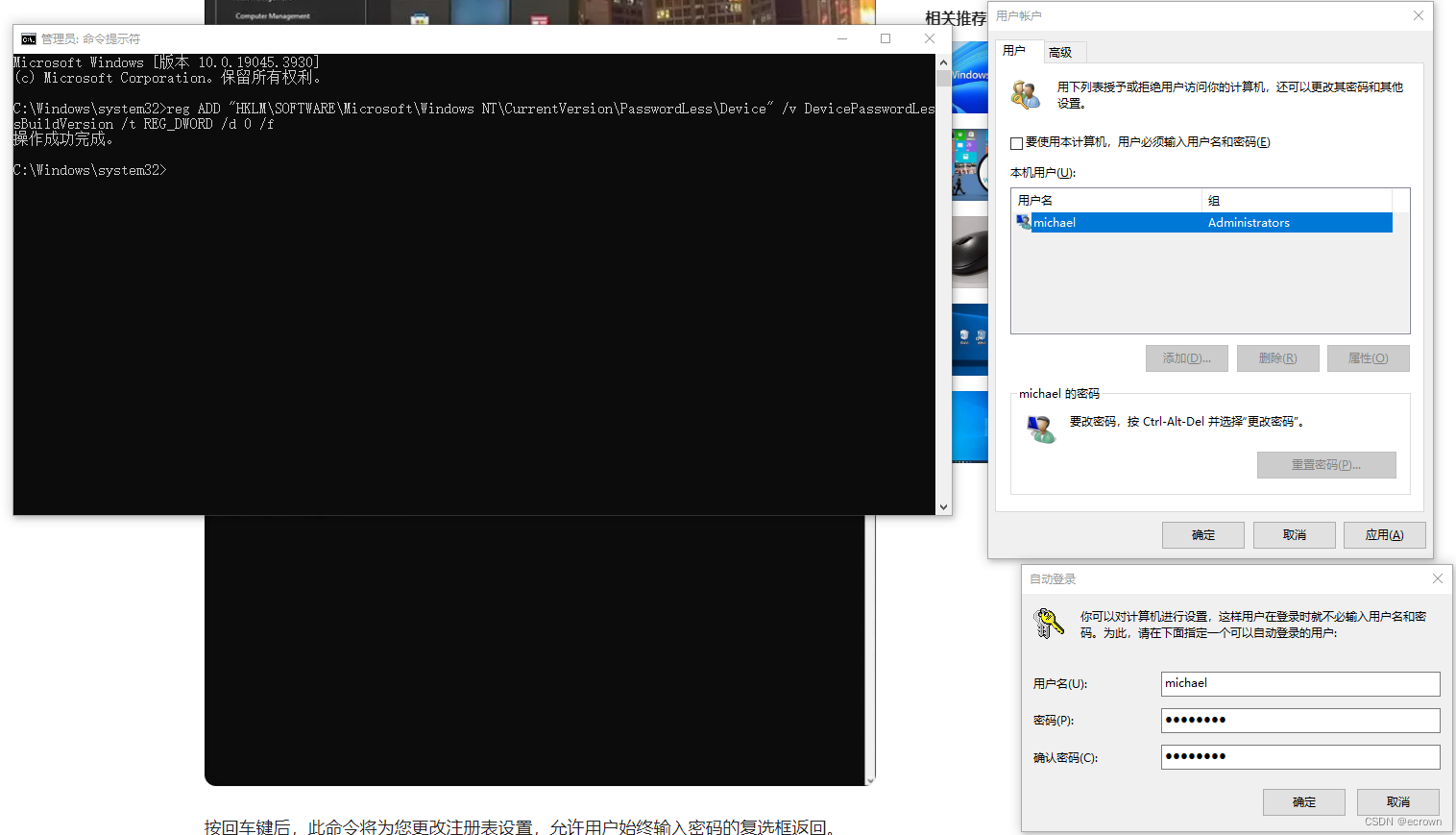Click the password section user icon
This screenshot has height=835, width=1456.
coord(1040,429)
